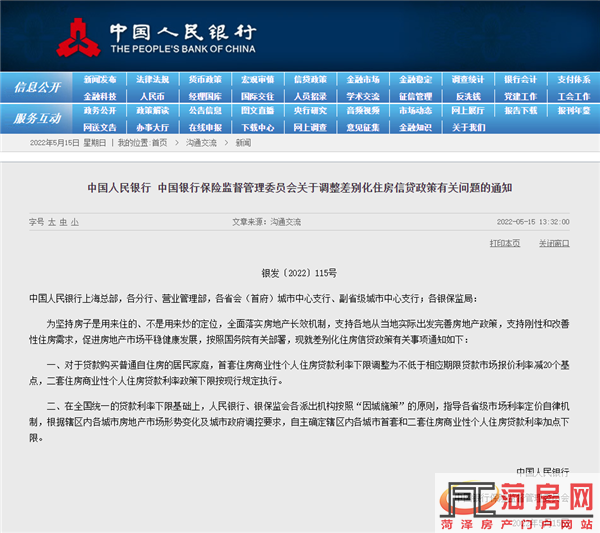Click 沟通交流 in the breadcrumb
This screenshot has height=533, width=600.
pos(201,143)
